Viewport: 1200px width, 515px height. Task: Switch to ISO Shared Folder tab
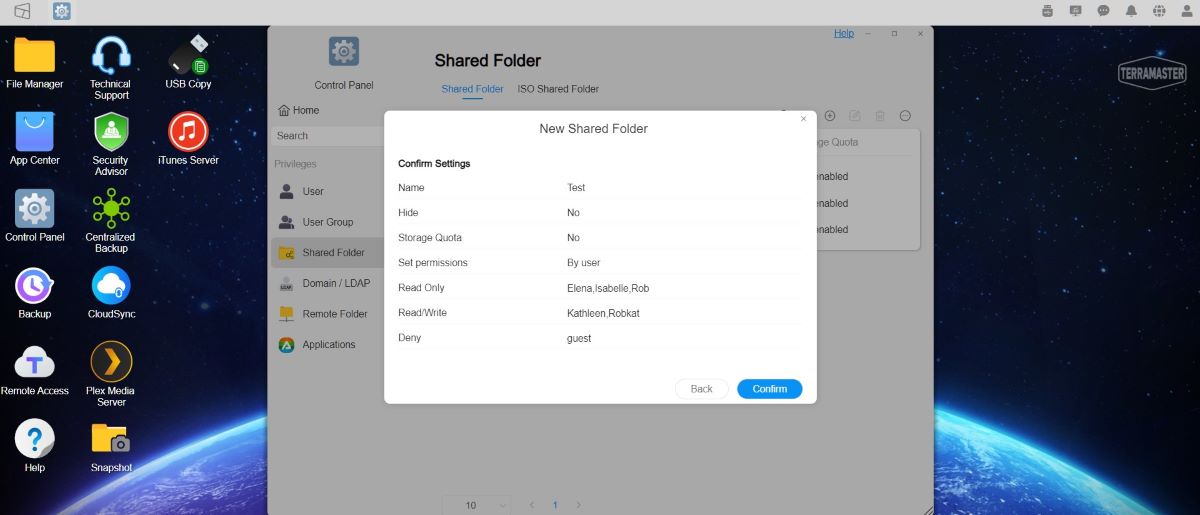[558, 89]
